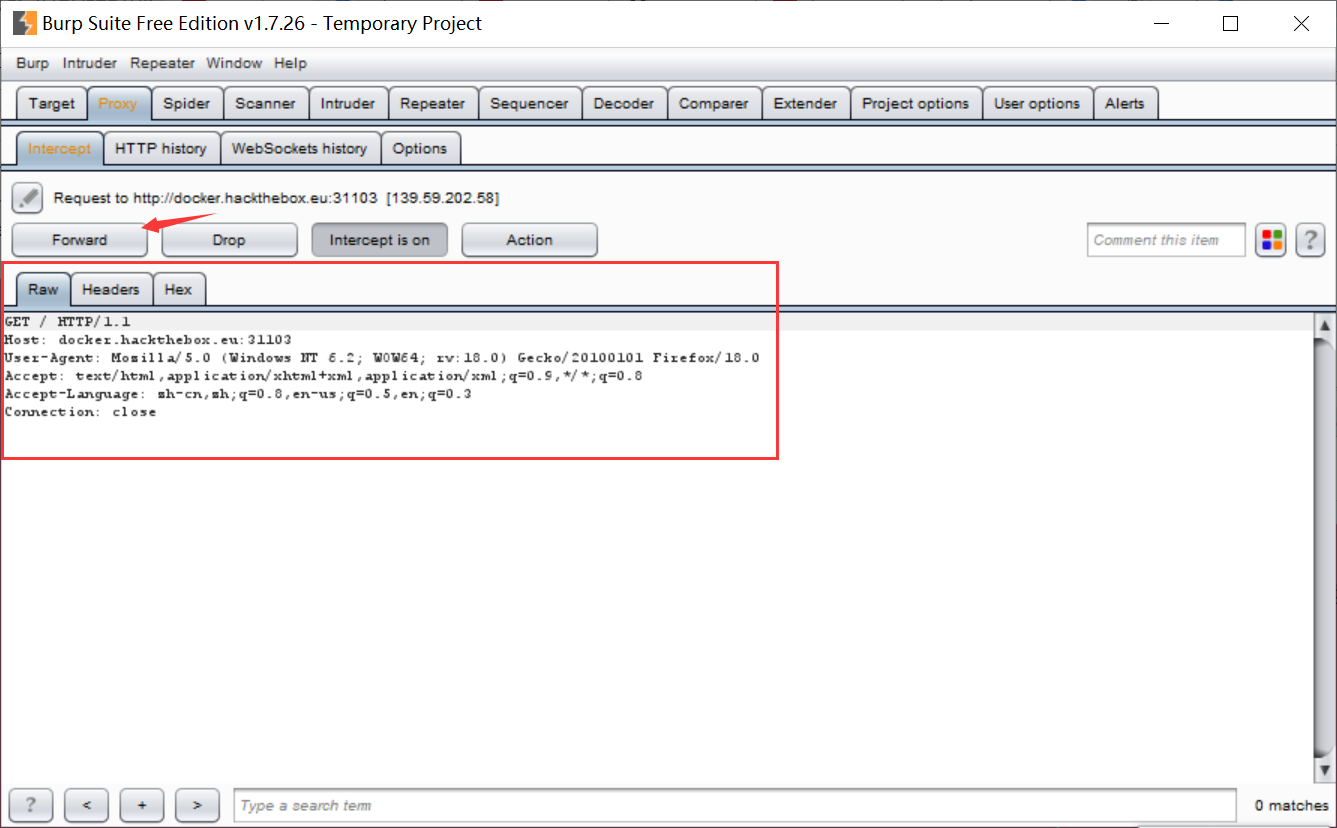This screenshot has width=1337, height=828.
Task: Click the scrollbar up arrow in request pane
Action: coord(1325,326)
